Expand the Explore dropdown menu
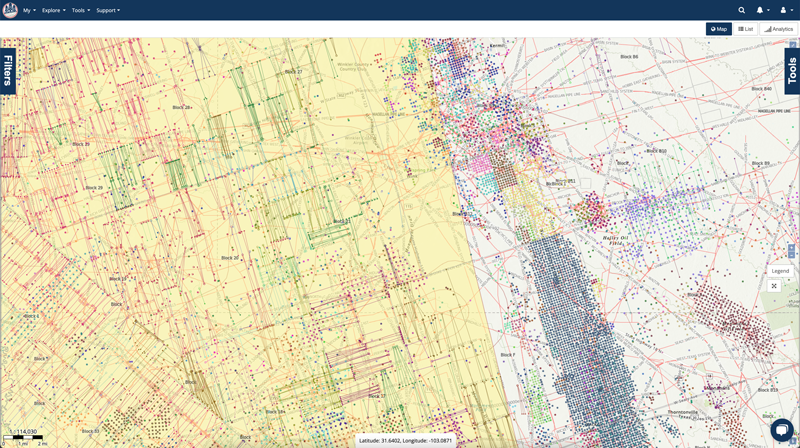The image size is (800, 448). pyautogui.click(x=53, y=10)
